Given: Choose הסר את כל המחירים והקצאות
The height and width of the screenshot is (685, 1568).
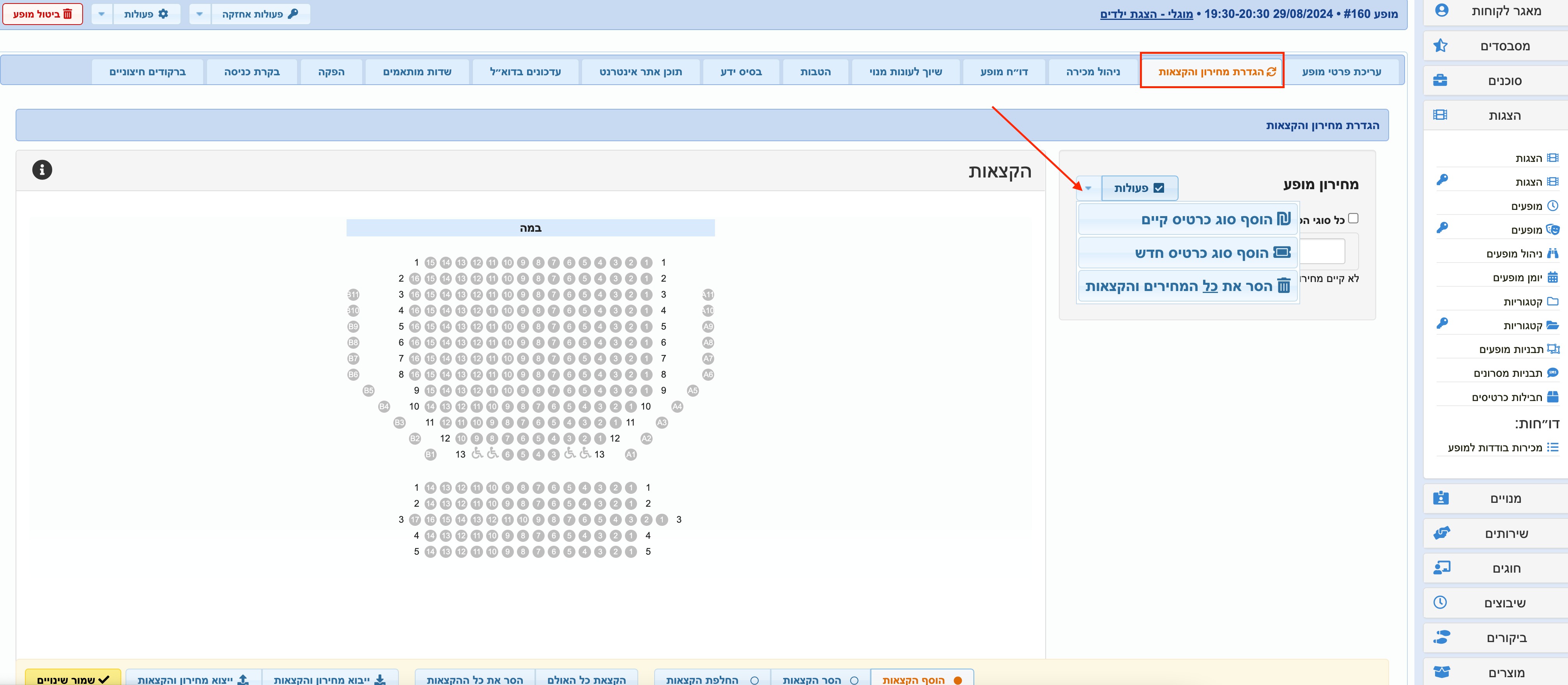Looking at the screenshot, I should (x=1188, y=286).
